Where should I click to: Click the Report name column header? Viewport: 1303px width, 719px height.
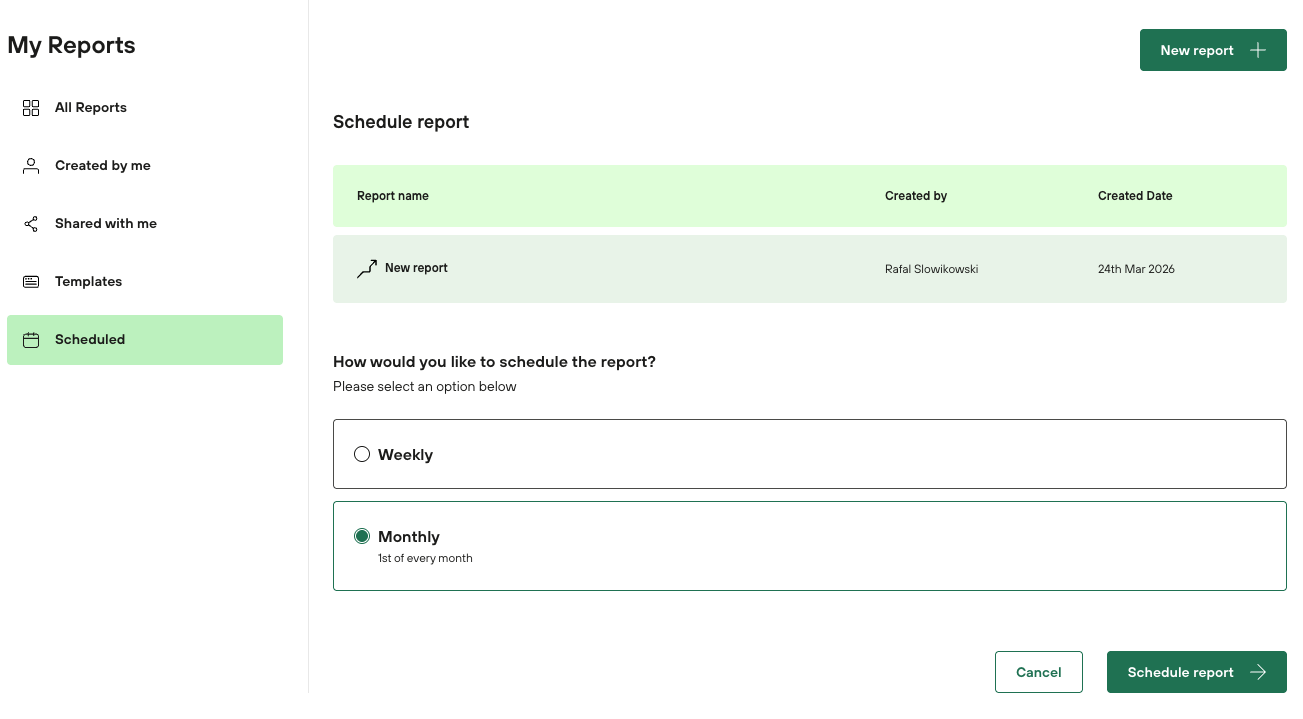click(x=393, y=196)
